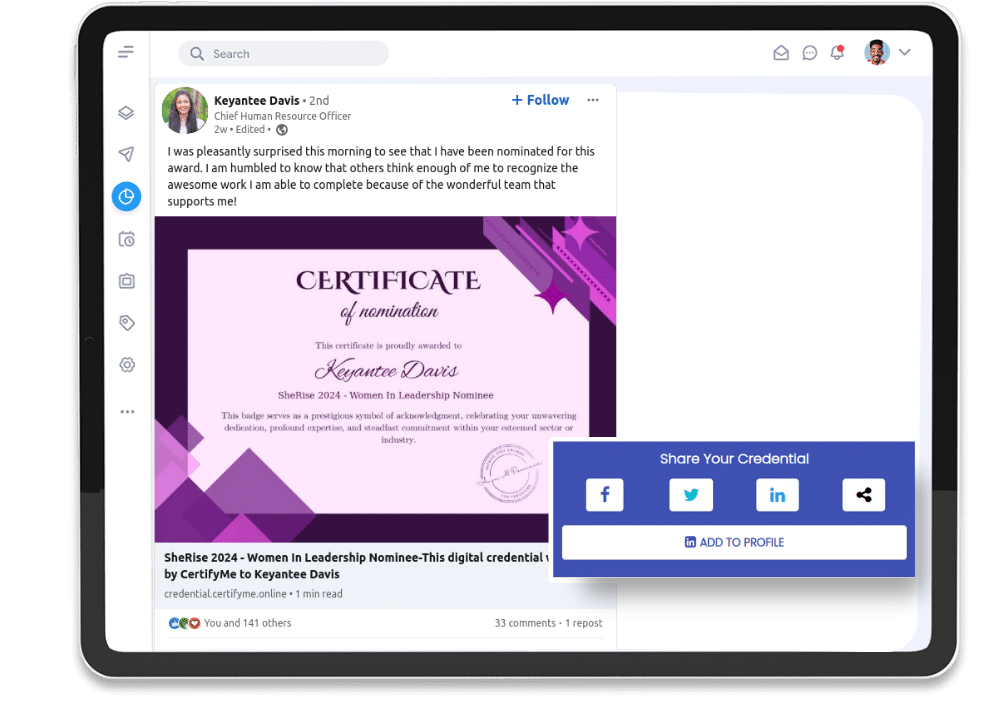Screen dimensions: 1000x707
Task: Expand the account dropdown chevron
Action: pos(904,52)
